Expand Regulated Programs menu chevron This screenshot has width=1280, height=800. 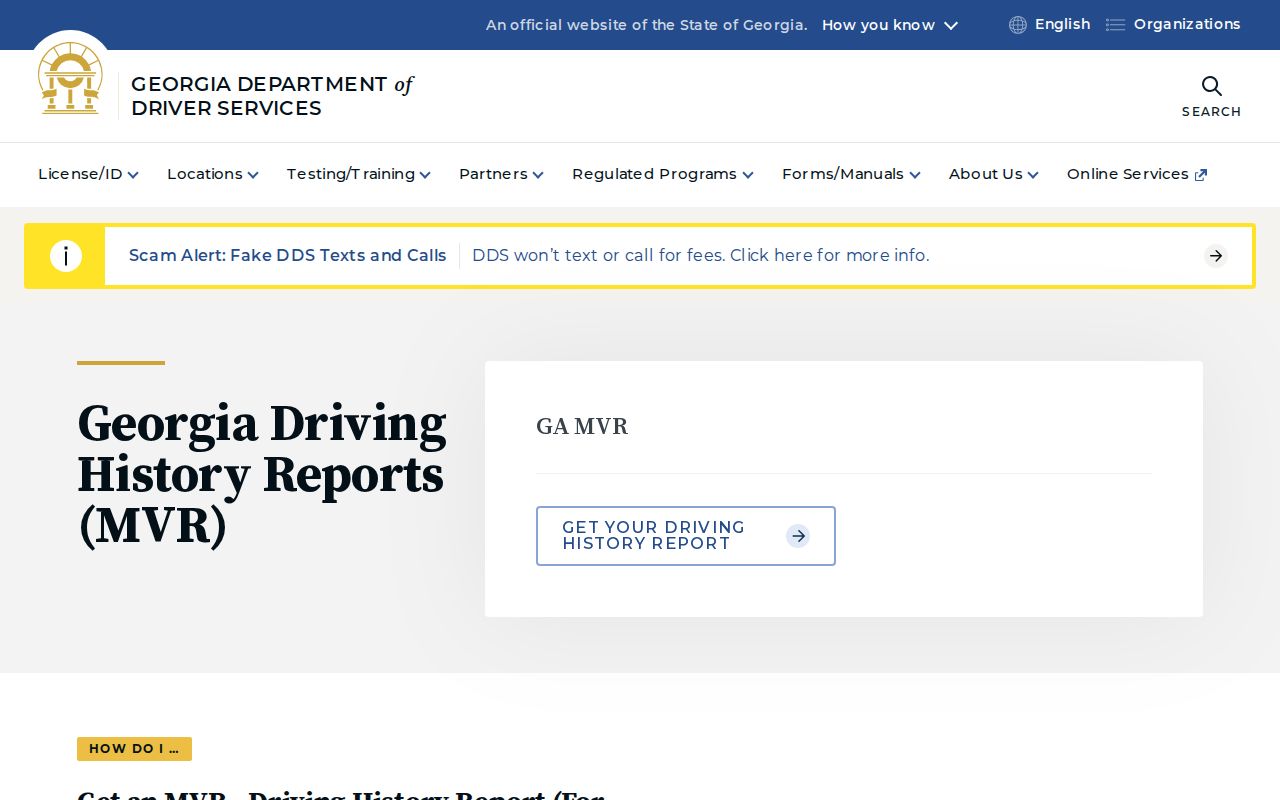point(748,175)
